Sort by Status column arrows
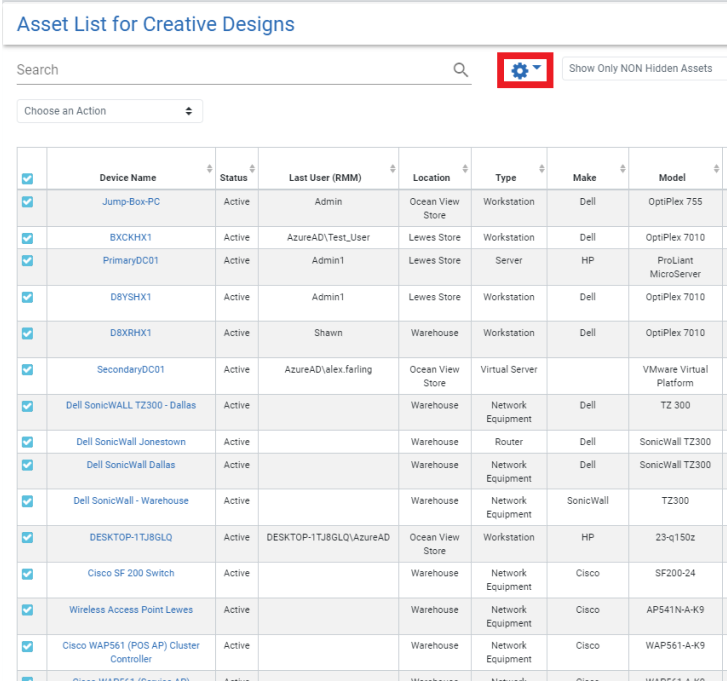The width and height of the screenshot is (727, 681). (x=252, y=168)
